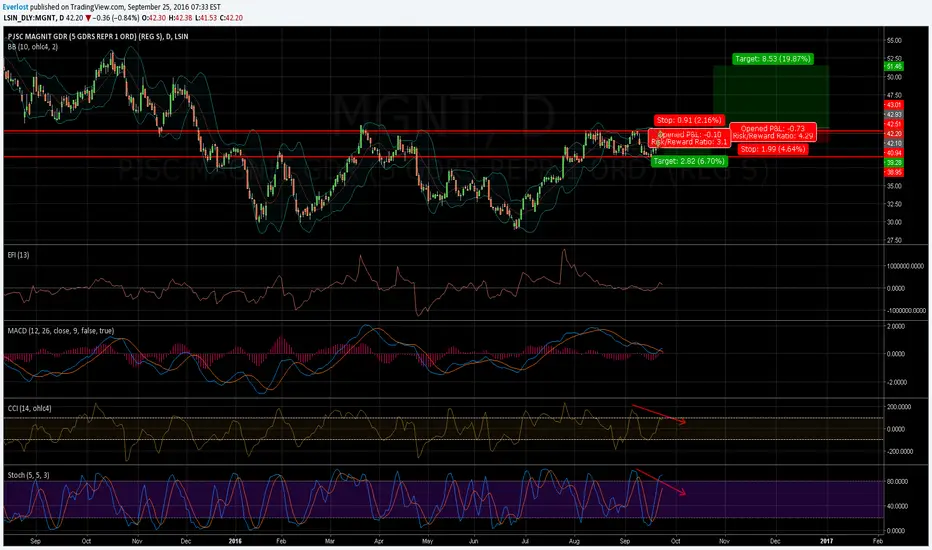
Task: Select the MACD (12, 26, close, 9) legend
Action: pos(61,331)
